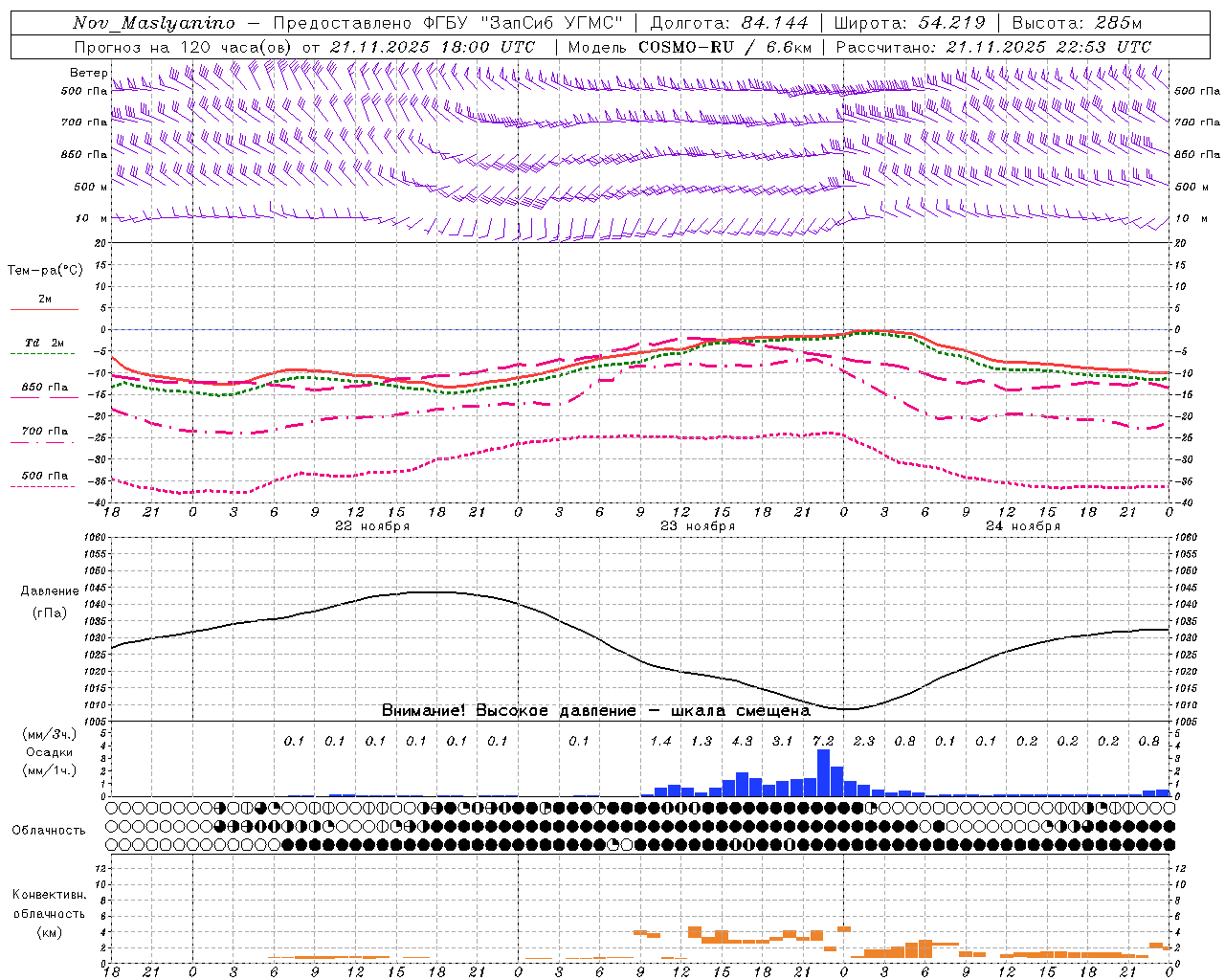Click the 'Широта: 54.219' latitude field

(x=910, y=23)
